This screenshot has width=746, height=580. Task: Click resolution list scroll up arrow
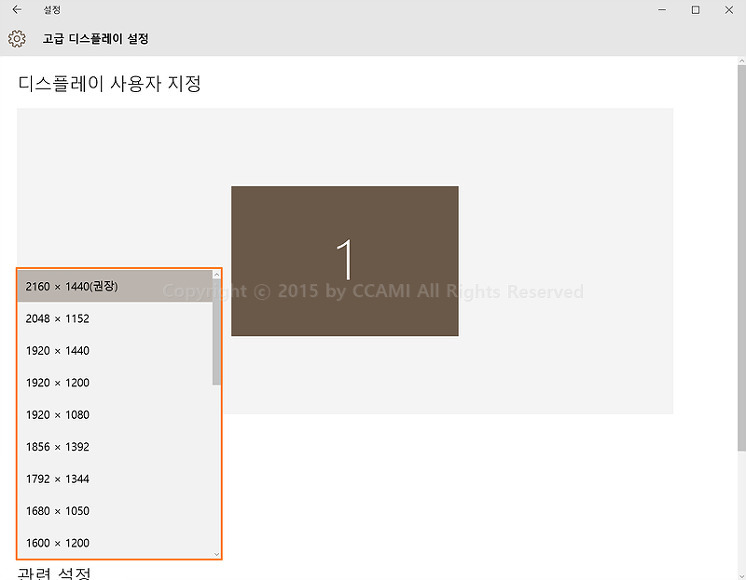point(216,275)
